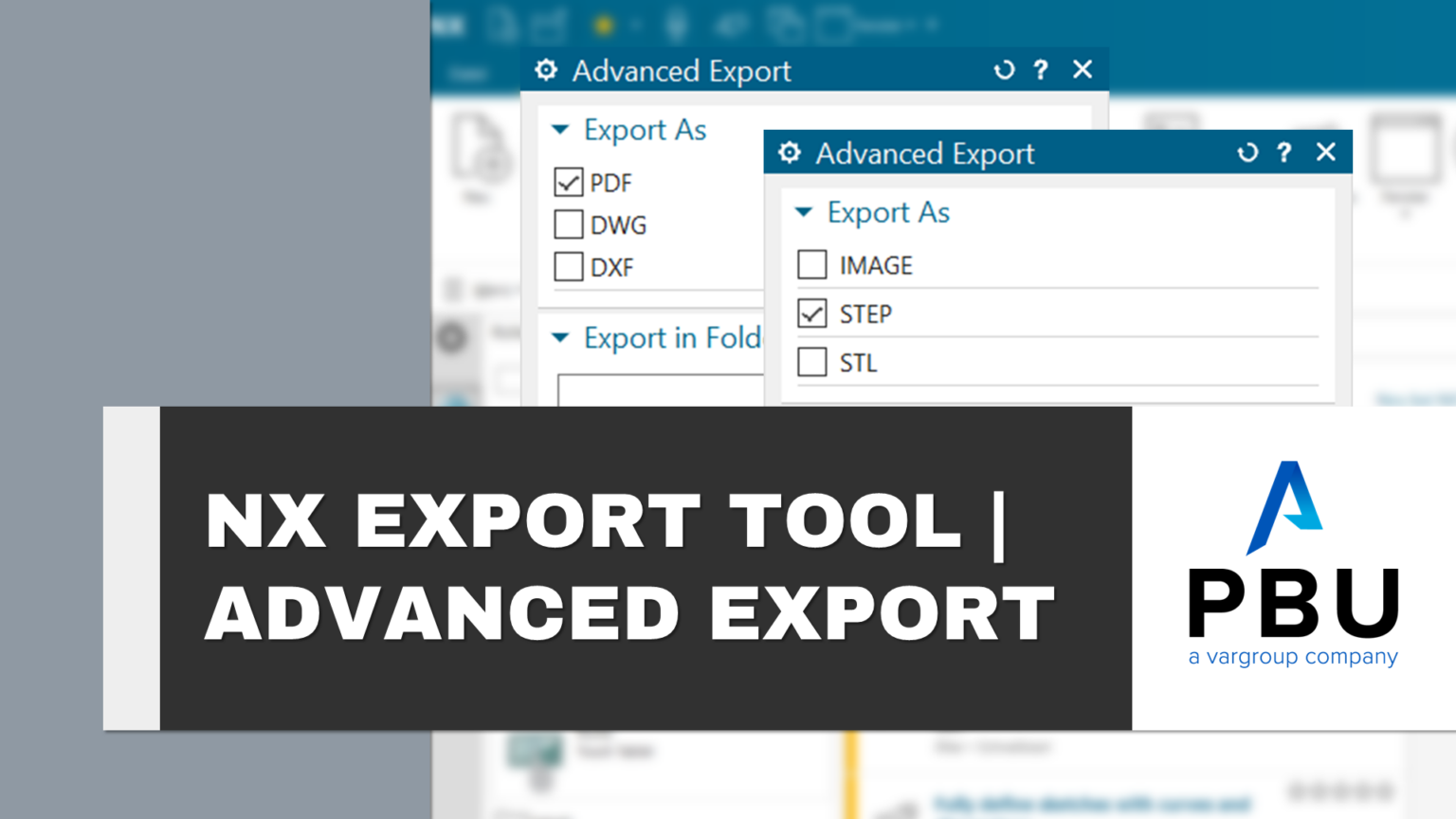Viewport: 1456px width, 819px height.
Task: Click the "a vargroup company" link
Action: (1293, 655)
